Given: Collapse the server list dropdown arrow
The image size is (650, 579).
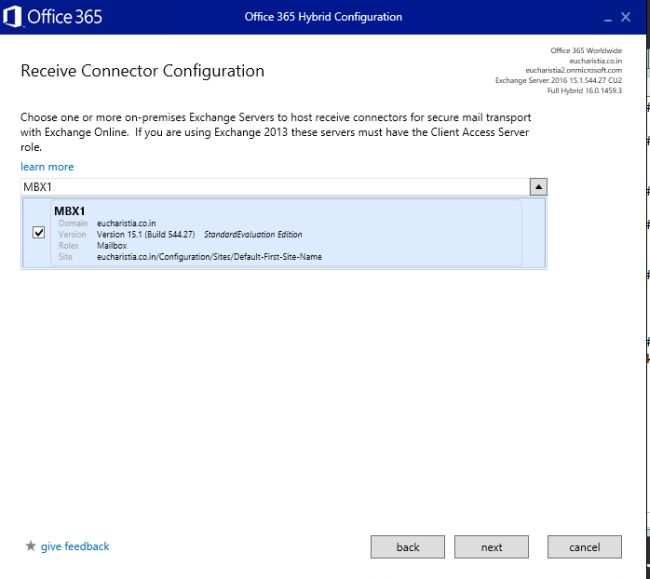Looking at the screenshot, I should pos(538,187).
